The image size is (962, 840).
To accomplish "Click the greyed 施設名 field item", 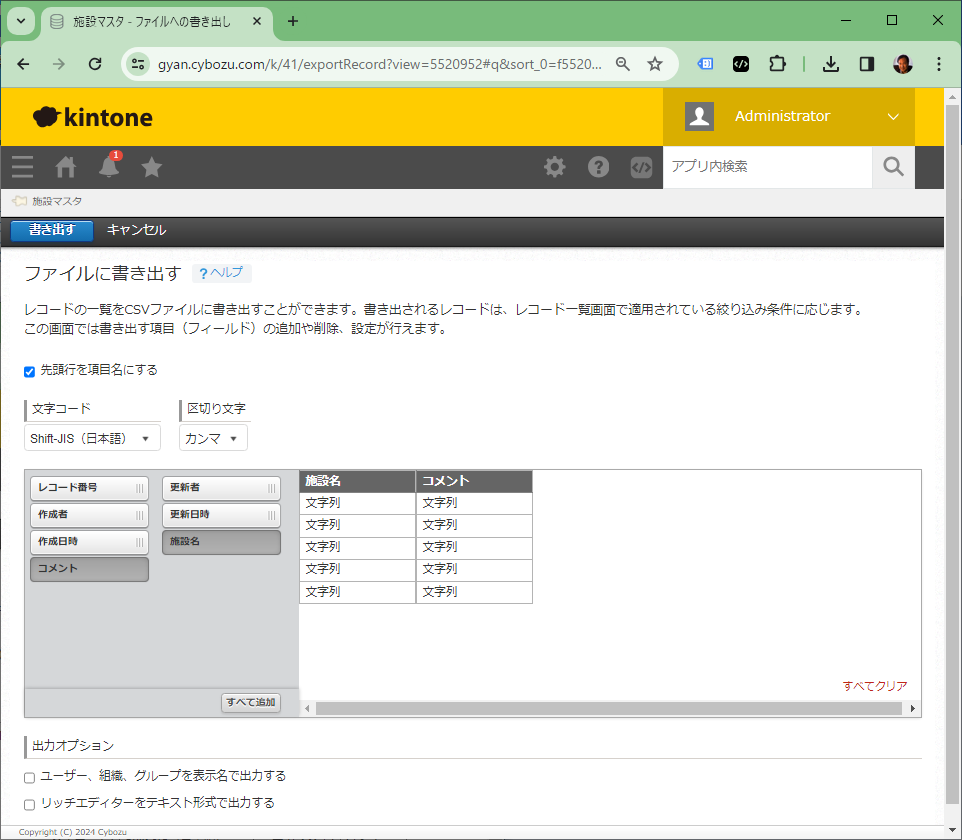I will point(221,542).
